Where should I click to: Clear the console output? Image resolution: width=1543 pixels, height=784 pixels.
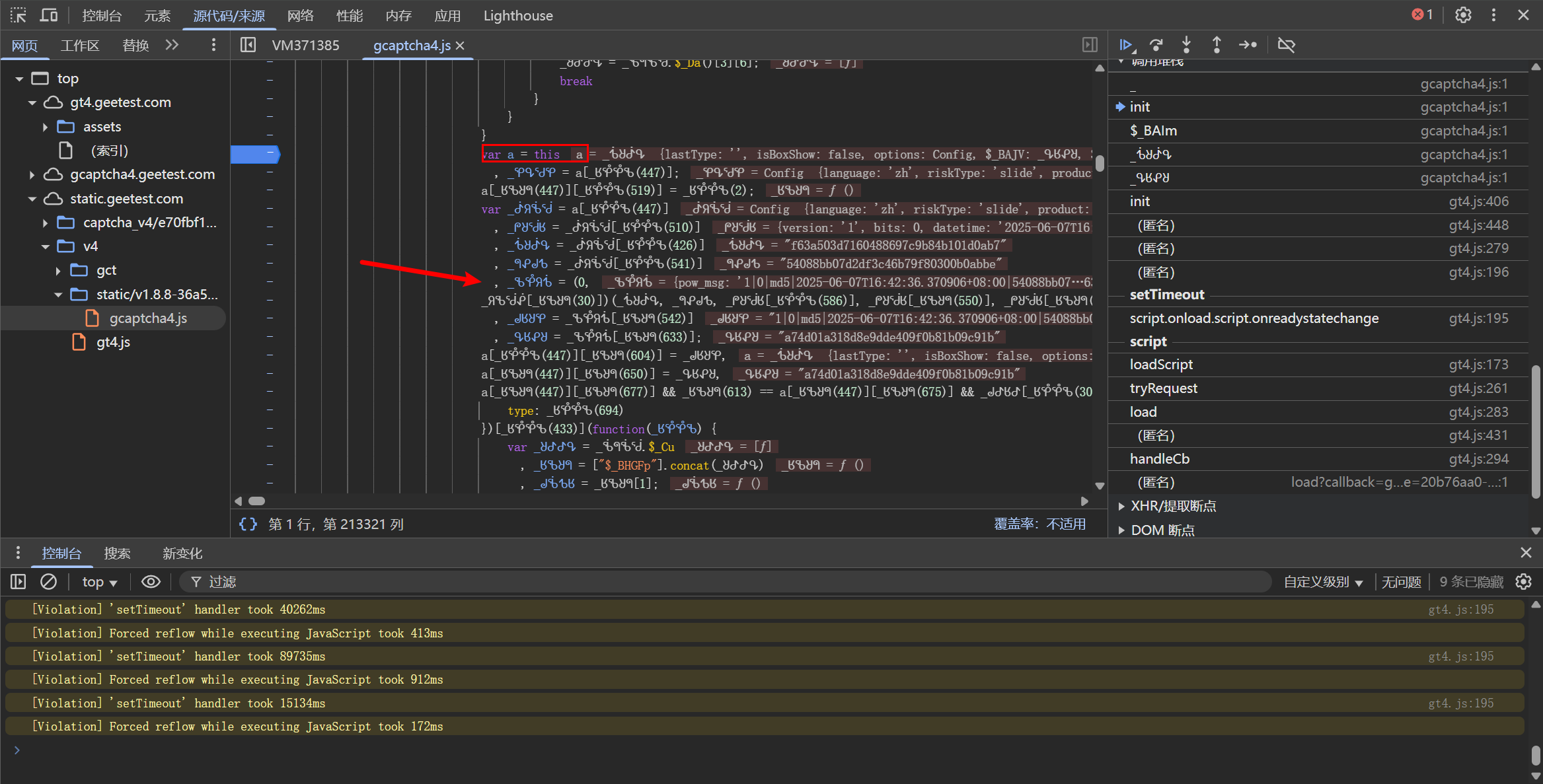click(x=48, y=582)
